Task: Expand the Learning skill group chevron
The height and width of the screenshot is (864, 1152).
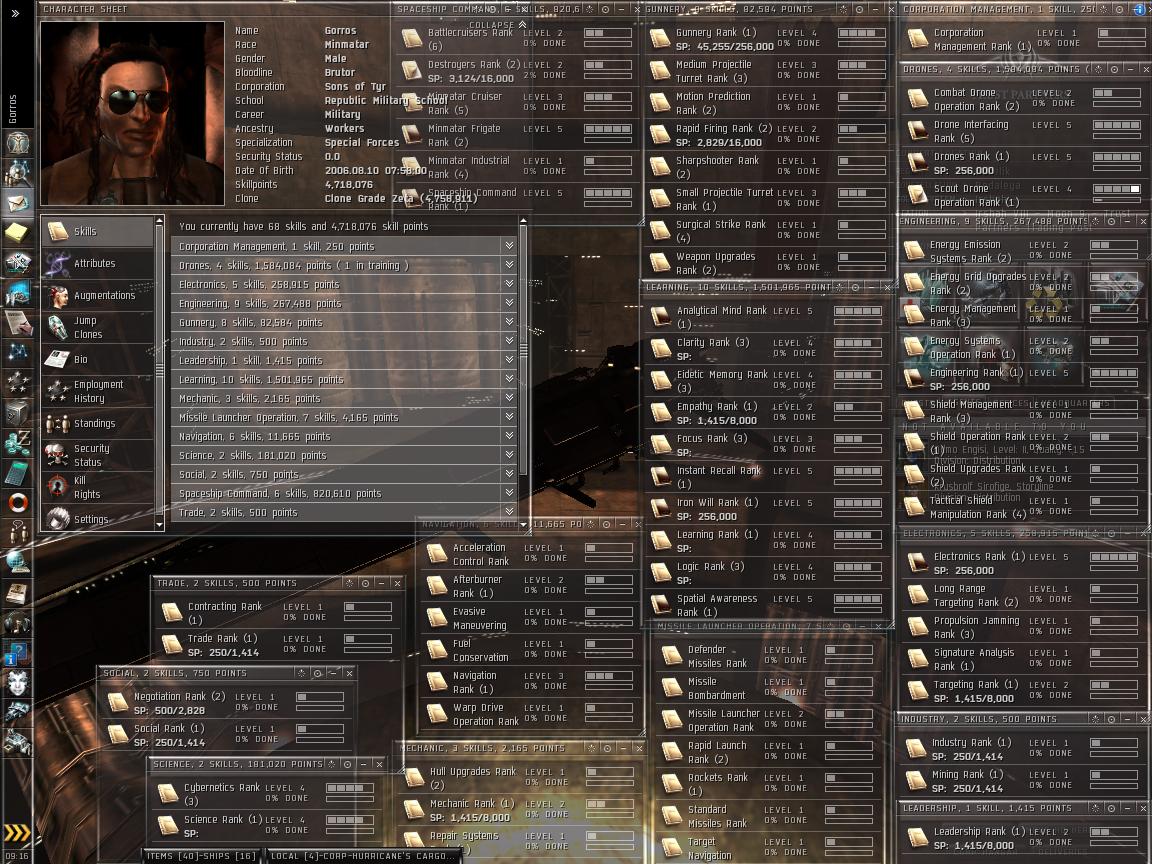Action: coord(509,378)
